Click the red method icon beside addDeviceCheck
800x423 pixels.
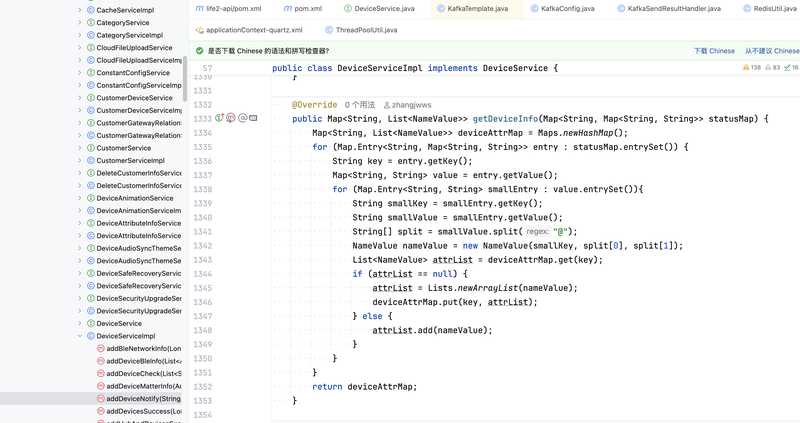point(100,374)
